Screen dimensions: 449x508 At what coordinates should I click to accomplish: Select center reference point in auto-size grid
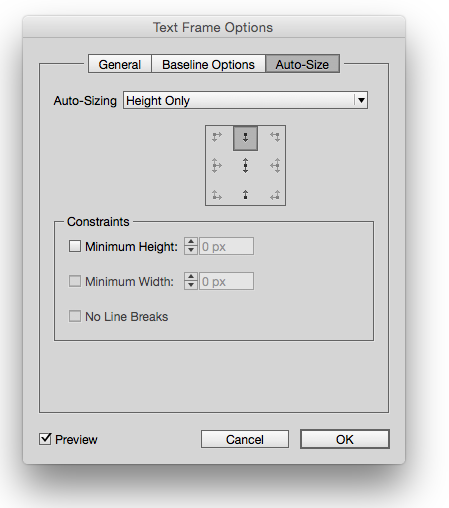(x=245, y=166)
